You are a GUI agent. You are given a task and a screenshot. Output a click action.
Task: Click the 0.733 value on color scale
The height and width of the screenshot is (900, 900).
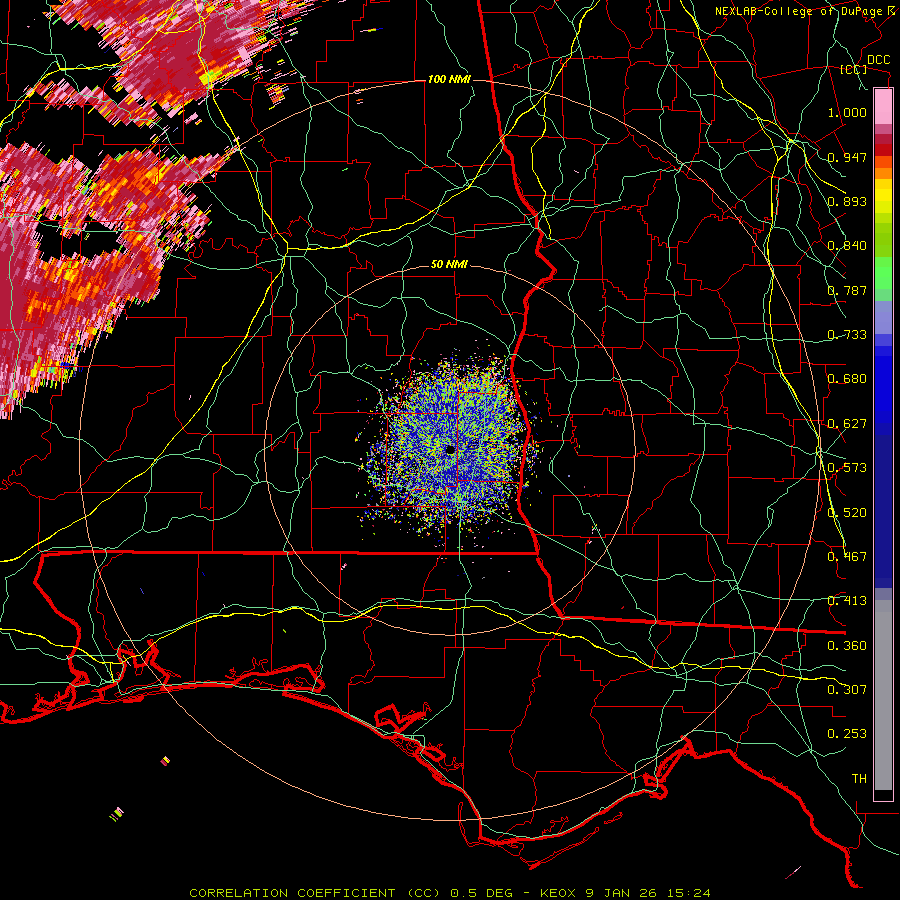coord(847,335)
